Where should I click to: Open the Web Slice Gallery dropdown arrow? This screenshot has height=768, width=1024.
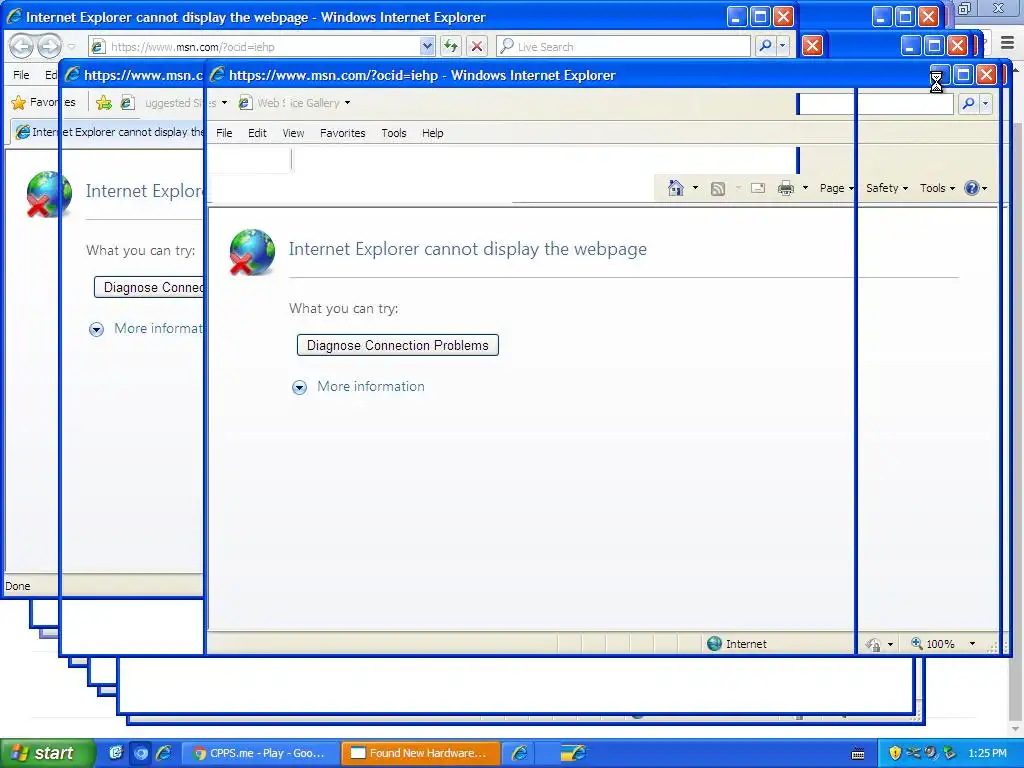click(x=347, y=103)
